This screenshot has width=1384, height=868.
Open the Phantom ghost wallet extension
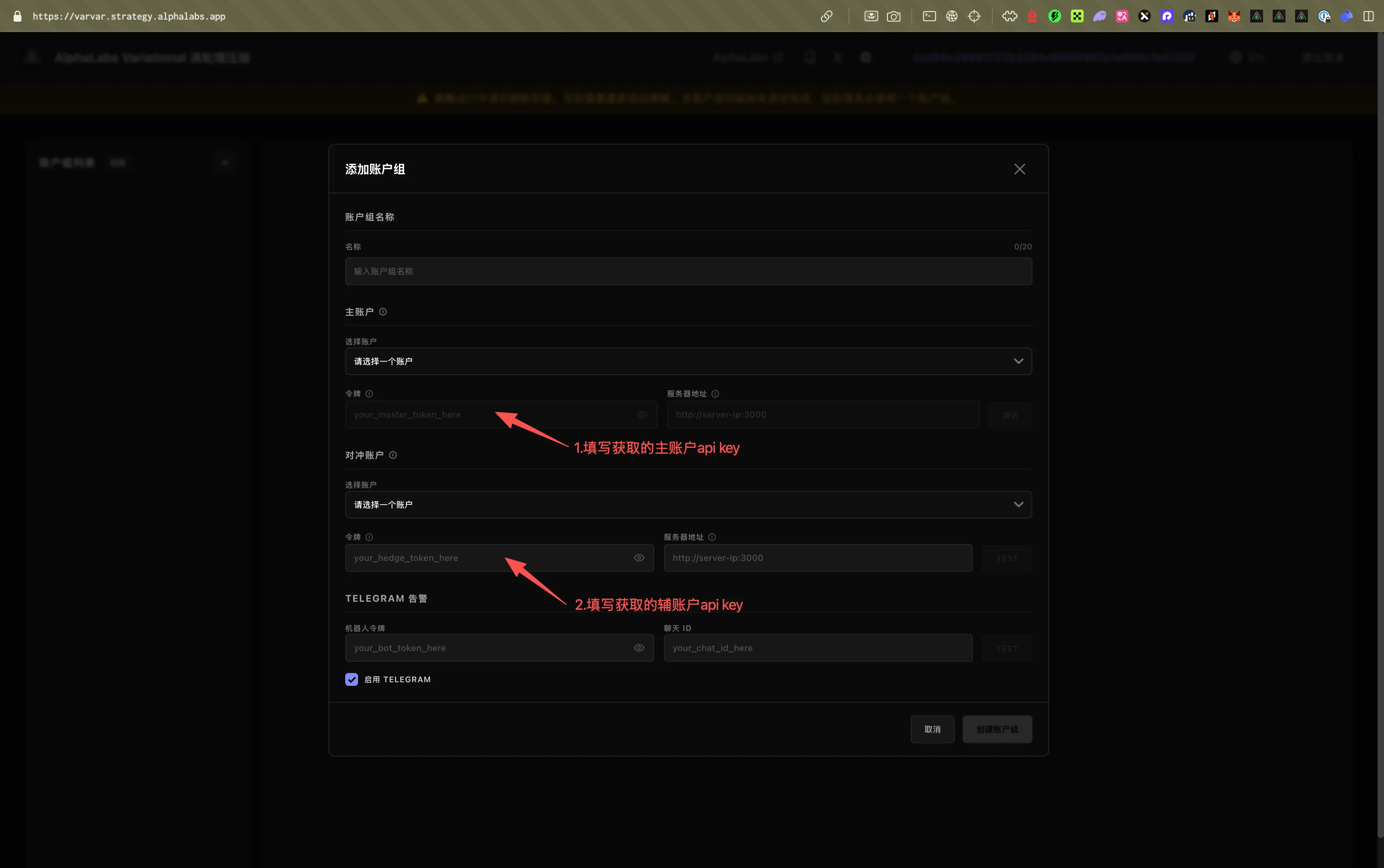(x=1099, y=16)
